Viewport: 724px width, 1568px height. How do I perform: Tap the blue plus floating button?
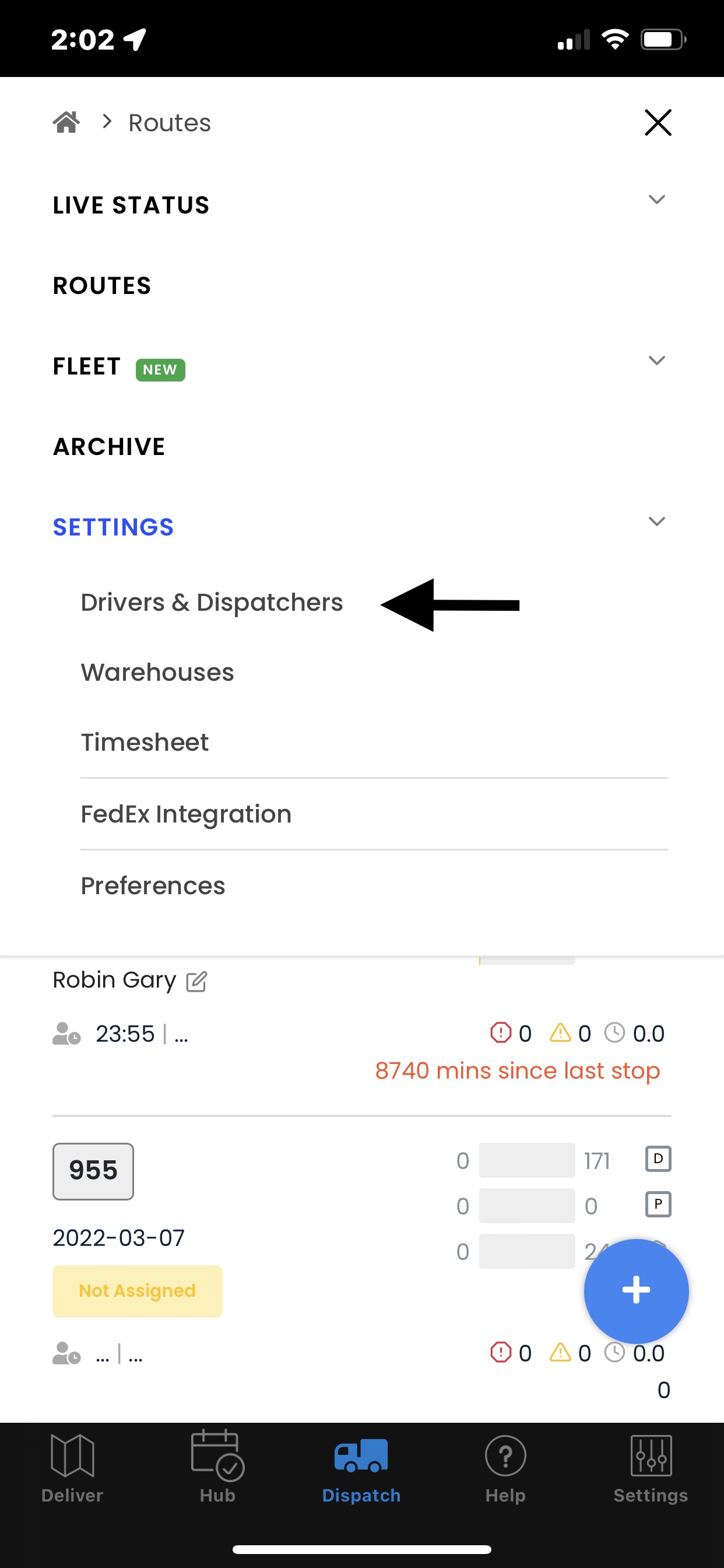coord(637,1290)
